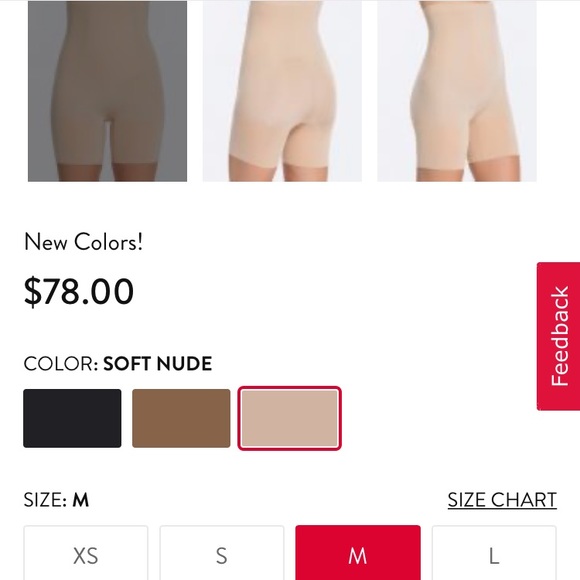Viewport: 580px width, 580px height.
Task: View the back-view product thumbnail
Action: coord(282,91)
